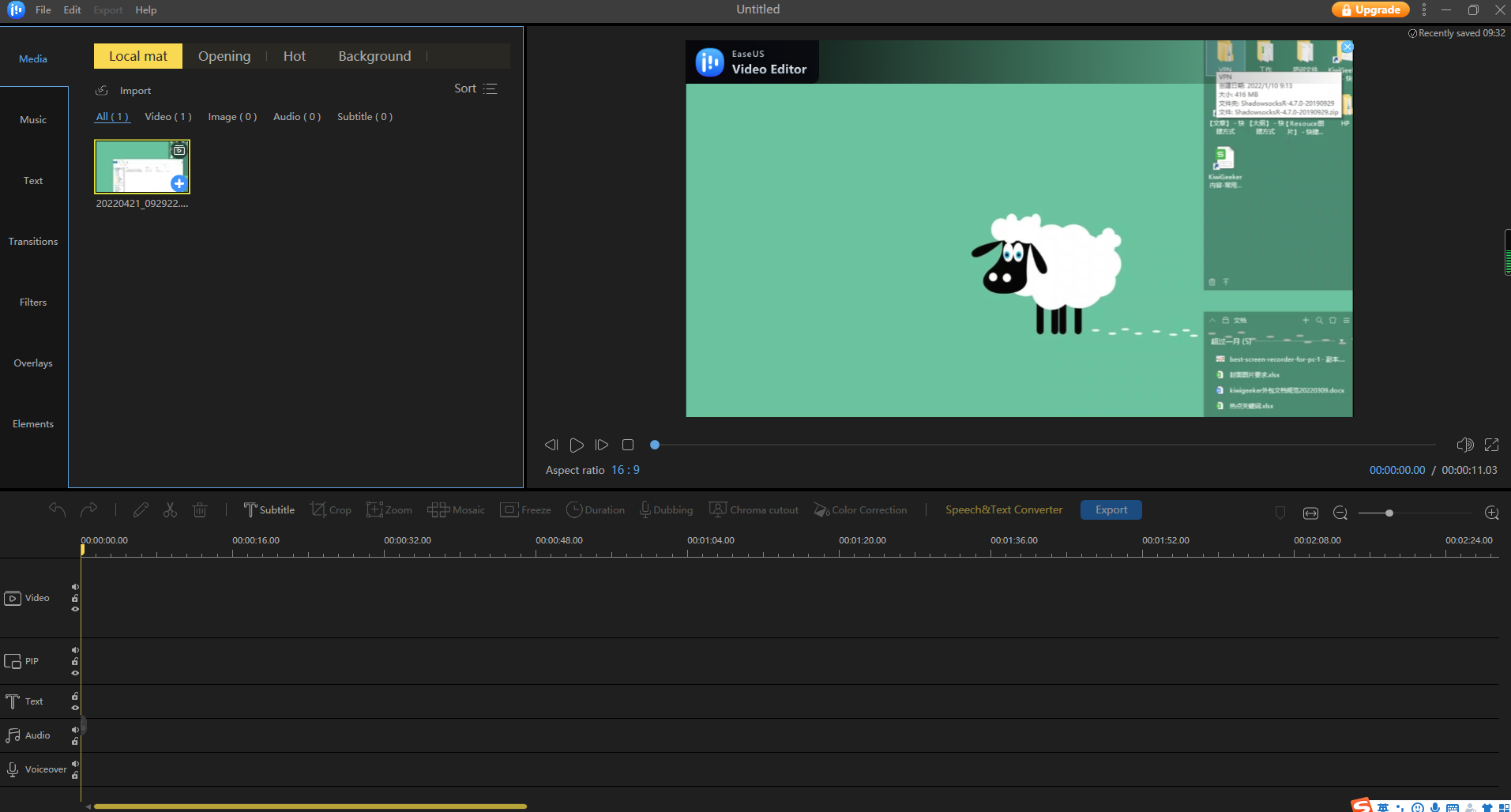Select the Local mat tab
The height and width of the screenshot is (812, 1511).
click(x=138, y=56)
